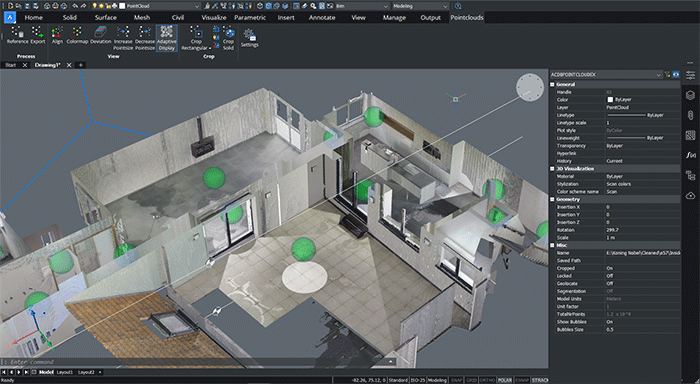
Task: Toggle SNAP in the status bar
Action: pyautogui.click(x=456, y=380)
